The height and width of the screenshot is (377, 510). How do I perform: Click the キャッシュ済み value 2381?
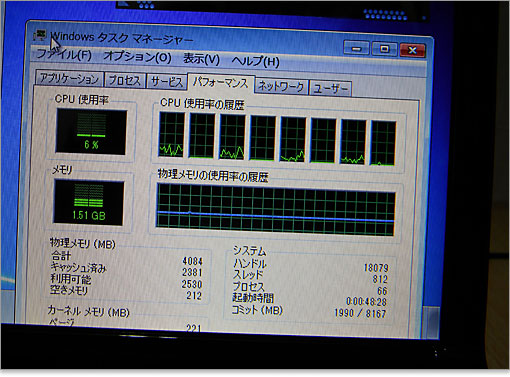pos(192,273)
